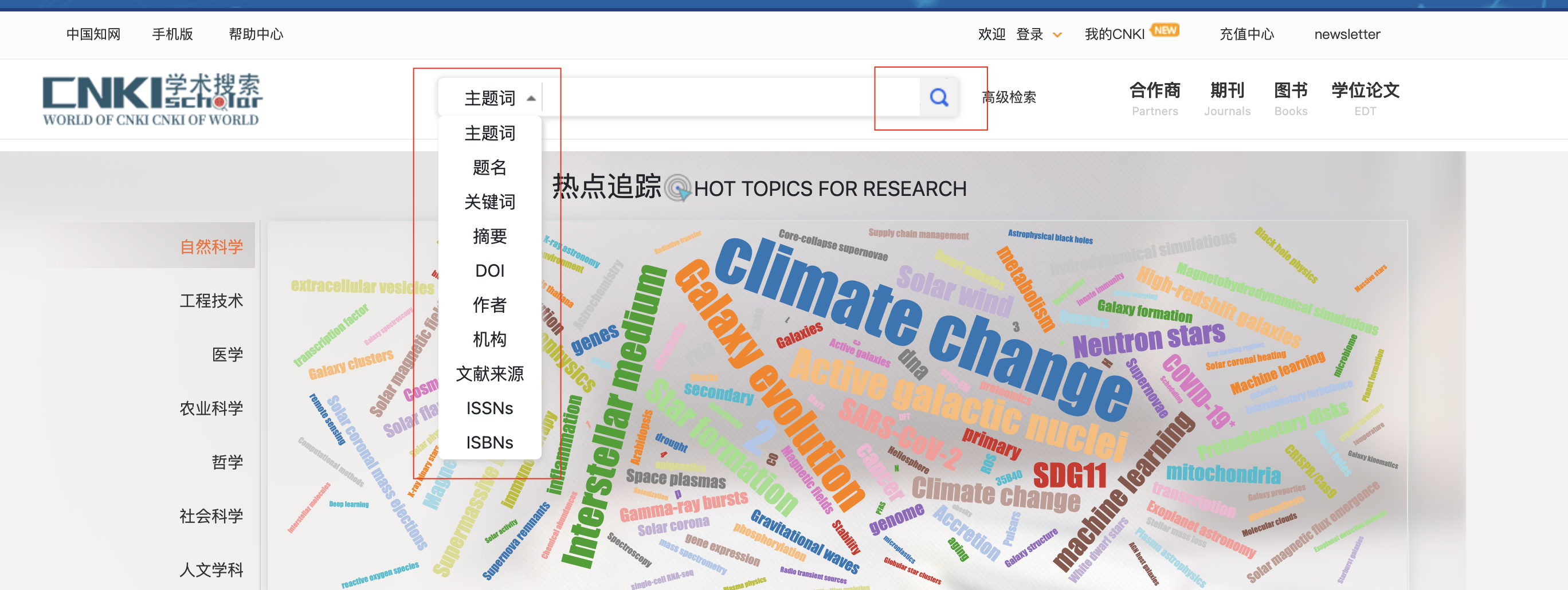The height and width of the screenshot is (590, 1568).
Task: Click 'Neutron stars' in the word cloud
Action: [x=1148, y=340]
